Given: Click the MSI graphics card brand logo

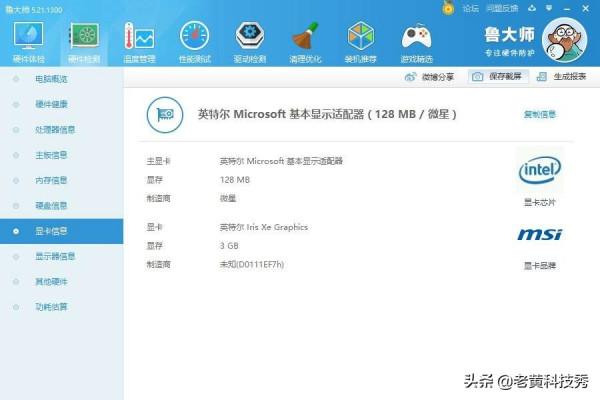Looking at the screenshot, I should [539, 235].
